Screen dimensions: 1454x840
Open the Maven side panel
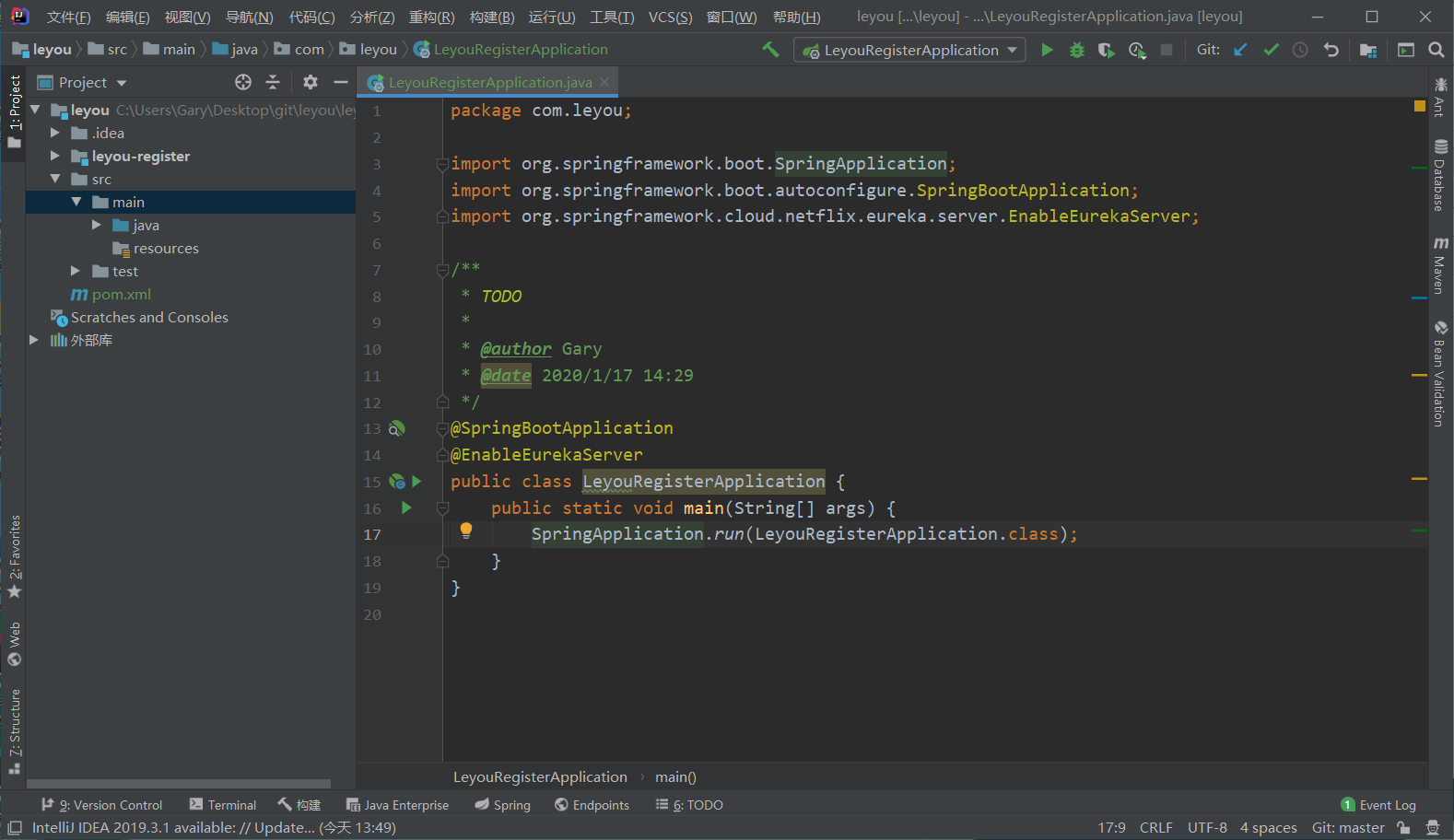tap(1440, 264)
